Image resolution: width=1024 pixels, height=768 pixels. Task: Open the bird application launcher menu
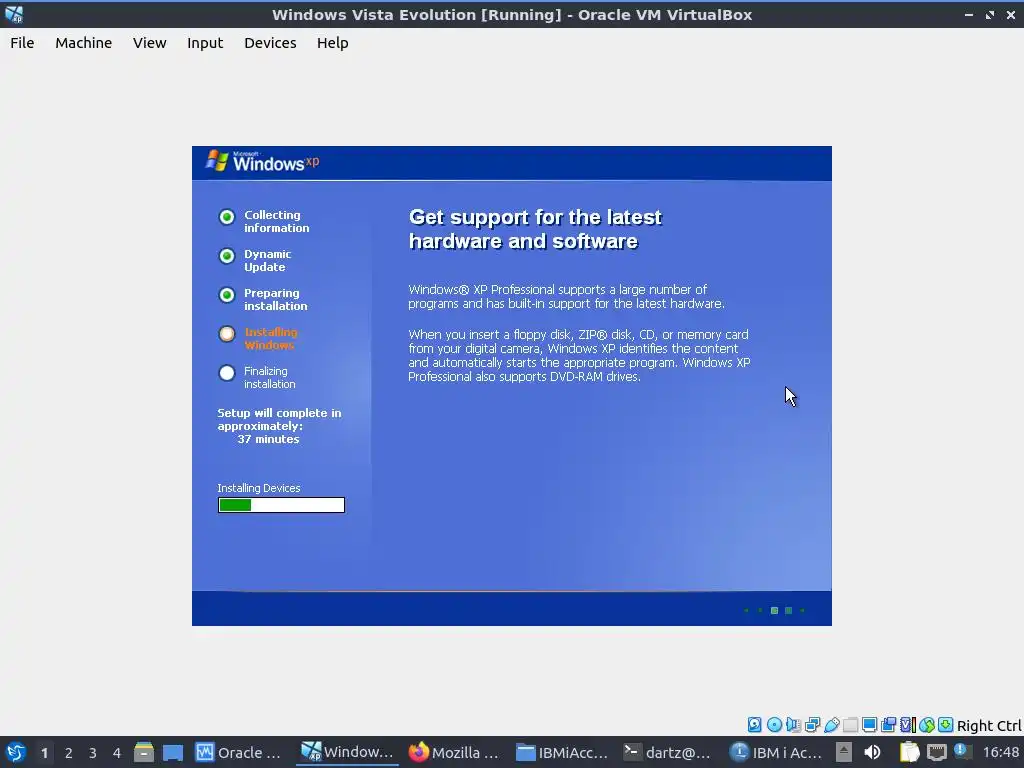coord(15,752)
